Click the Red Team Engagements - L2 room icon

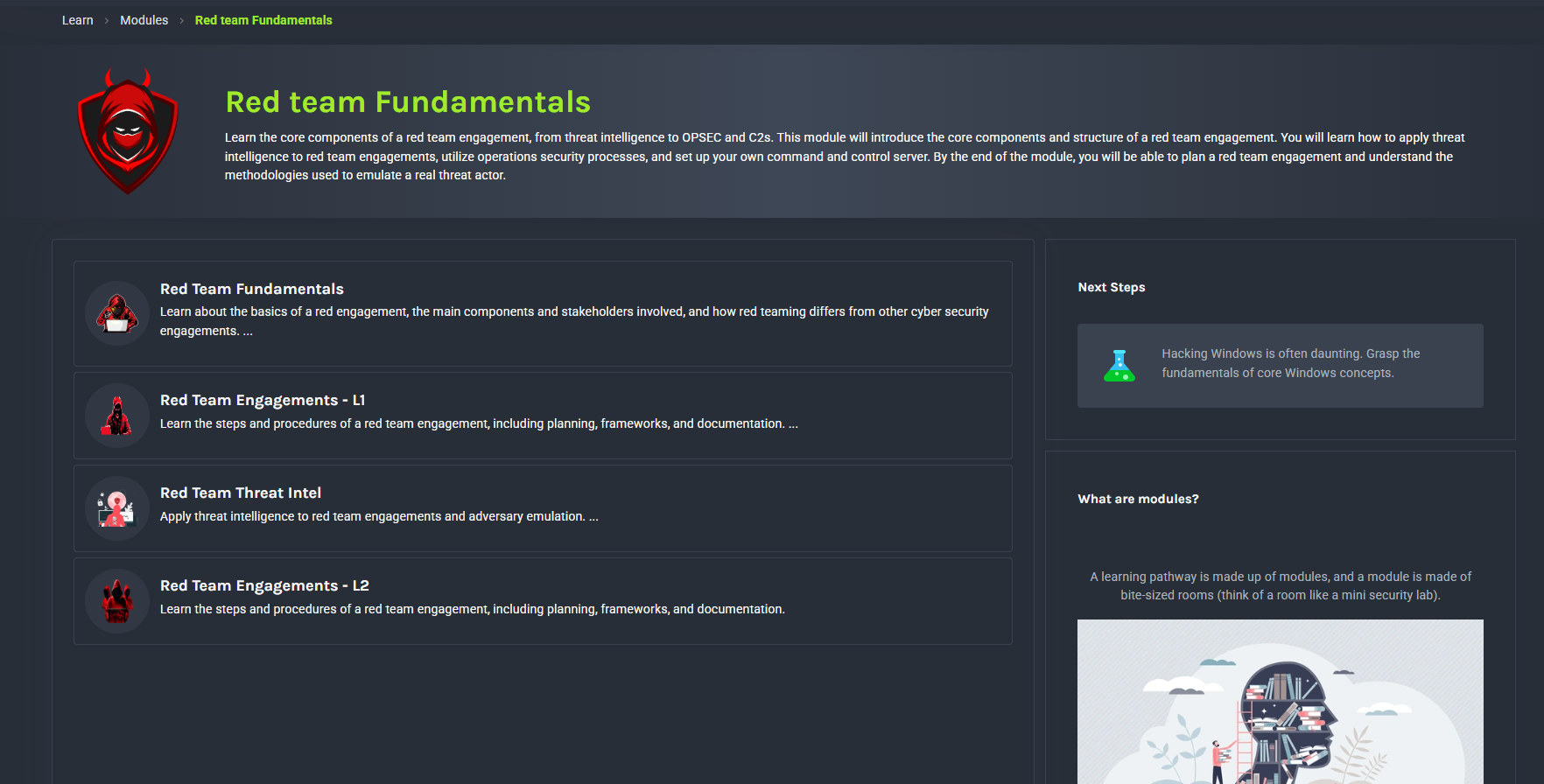pos(117,601)
